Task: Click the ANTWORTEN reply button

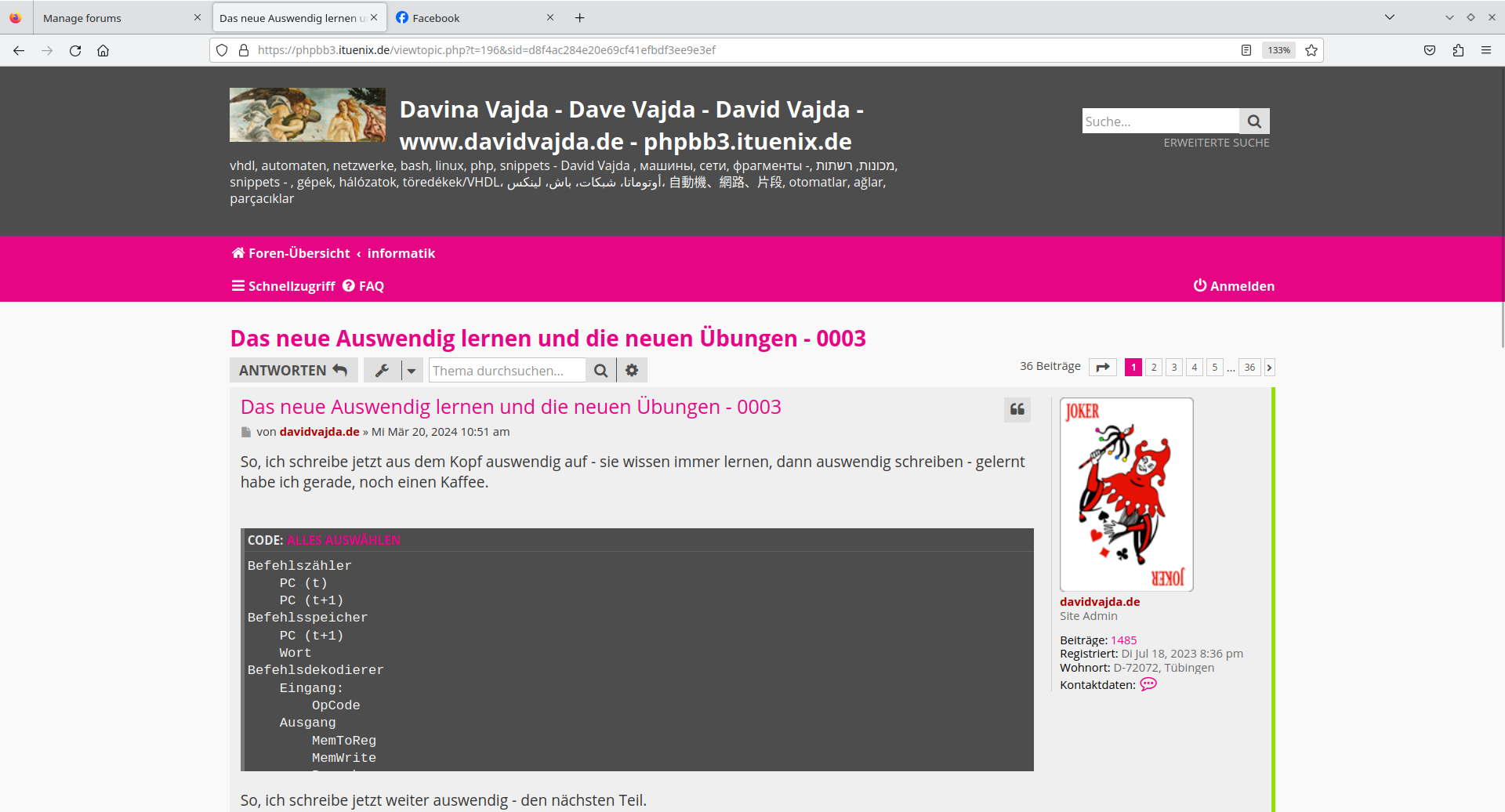Action: [293, 369]
